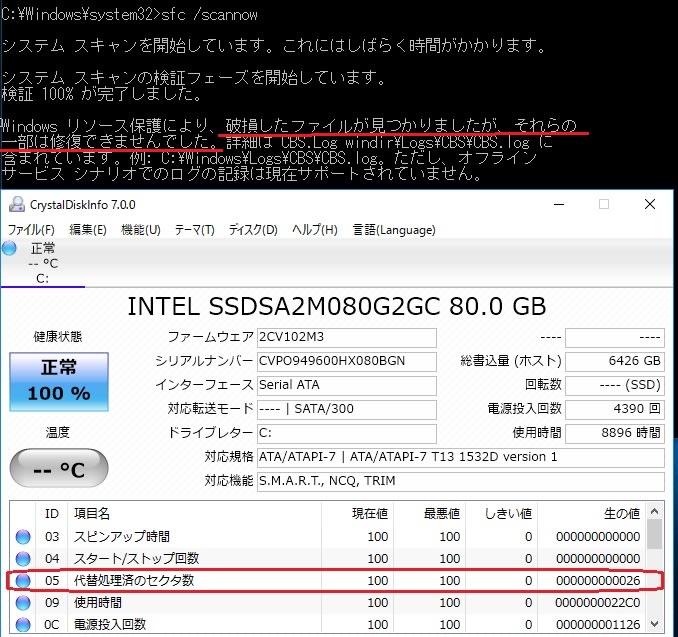Close the CrystalDiskInfo window
Screen dimensions: 678x637
[x=650, y=204]
